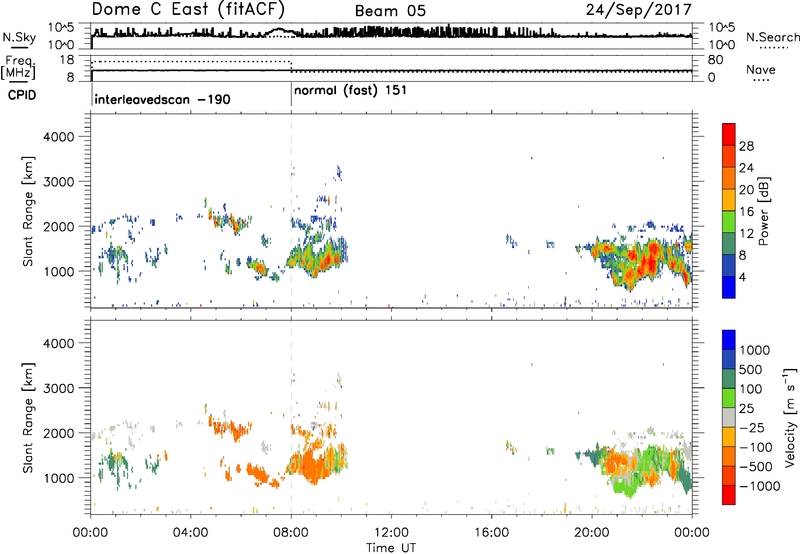This screenshot has width=800, height=554.
Task: Click the '80' Nave axis tick
Action: tap(715, 60)
